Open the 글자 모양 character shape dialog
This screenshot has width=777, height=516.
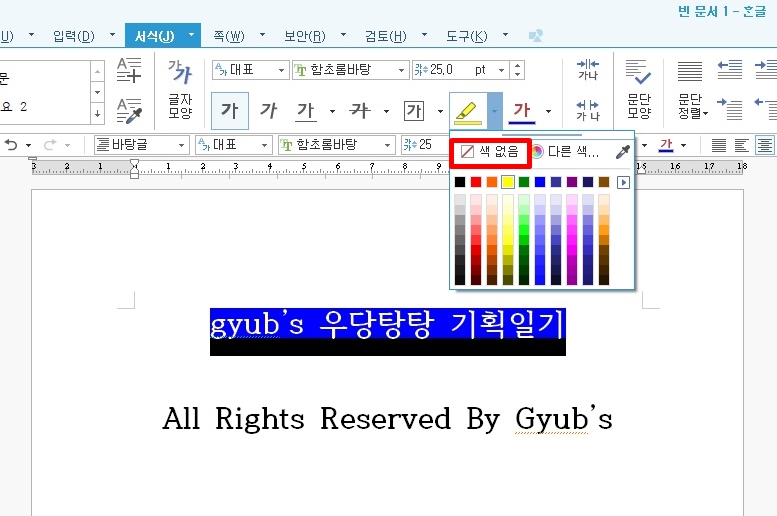pos(180,90)
